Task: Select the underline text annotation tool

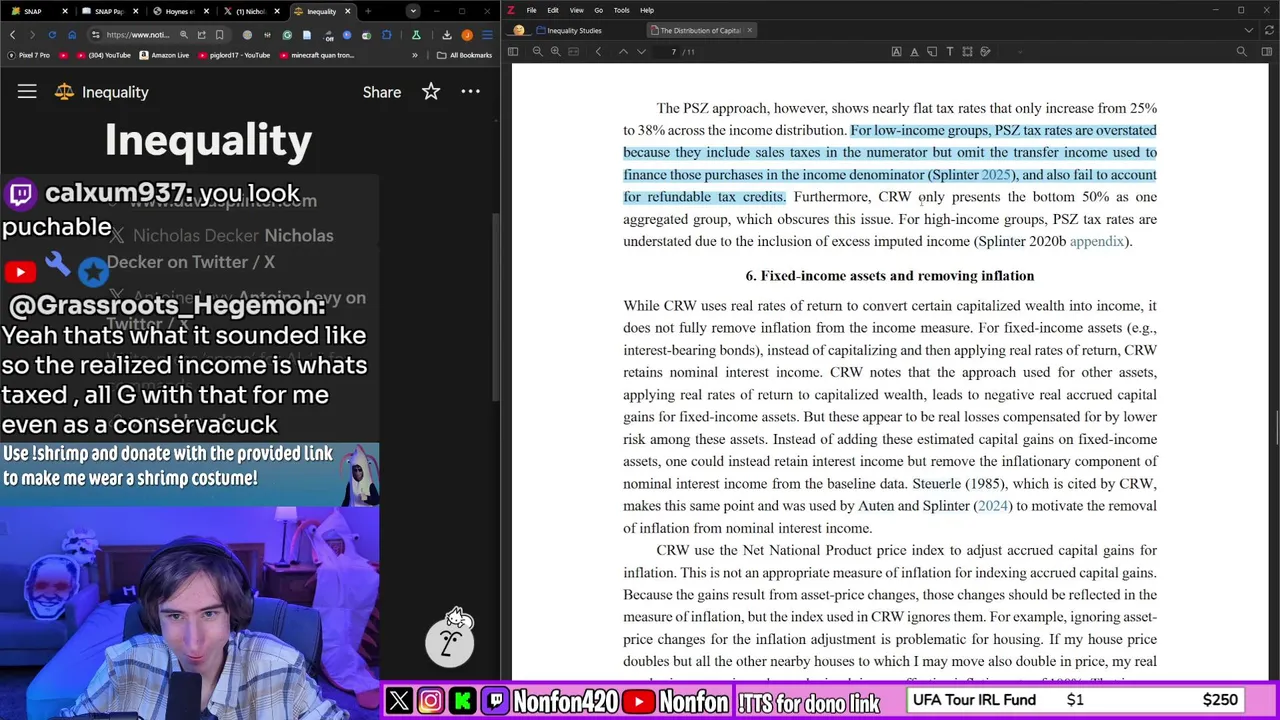Action: [x=914, y=51]
